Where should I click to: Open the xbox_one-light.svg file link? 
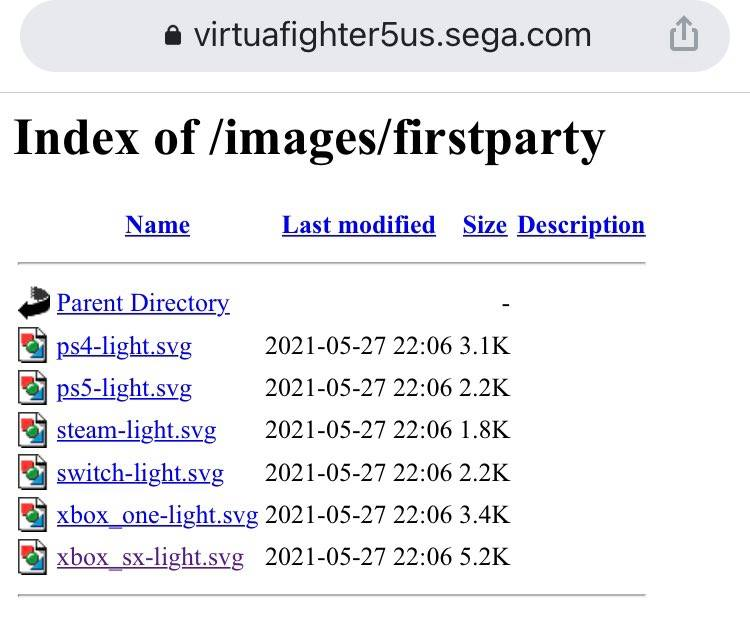coord(157,516)
